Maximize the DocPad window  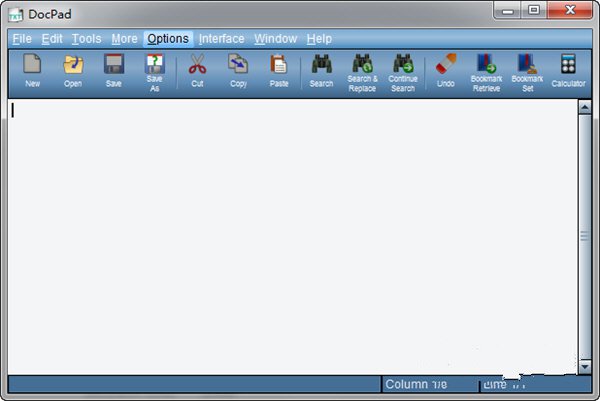534,10
